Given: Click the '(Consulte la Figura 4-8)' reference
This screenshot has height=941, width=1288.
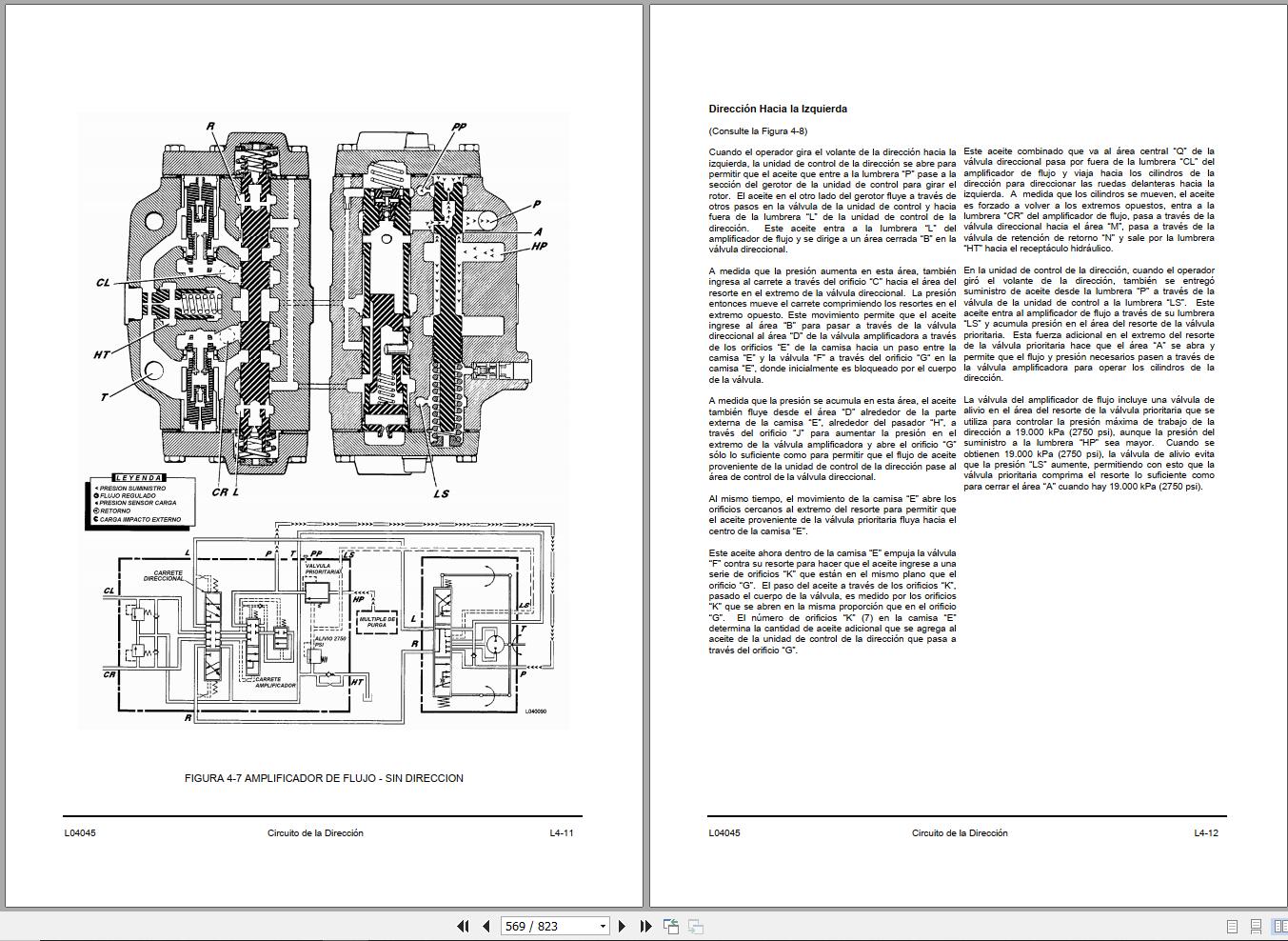Looking at the screenshot, I should (758, 131).
